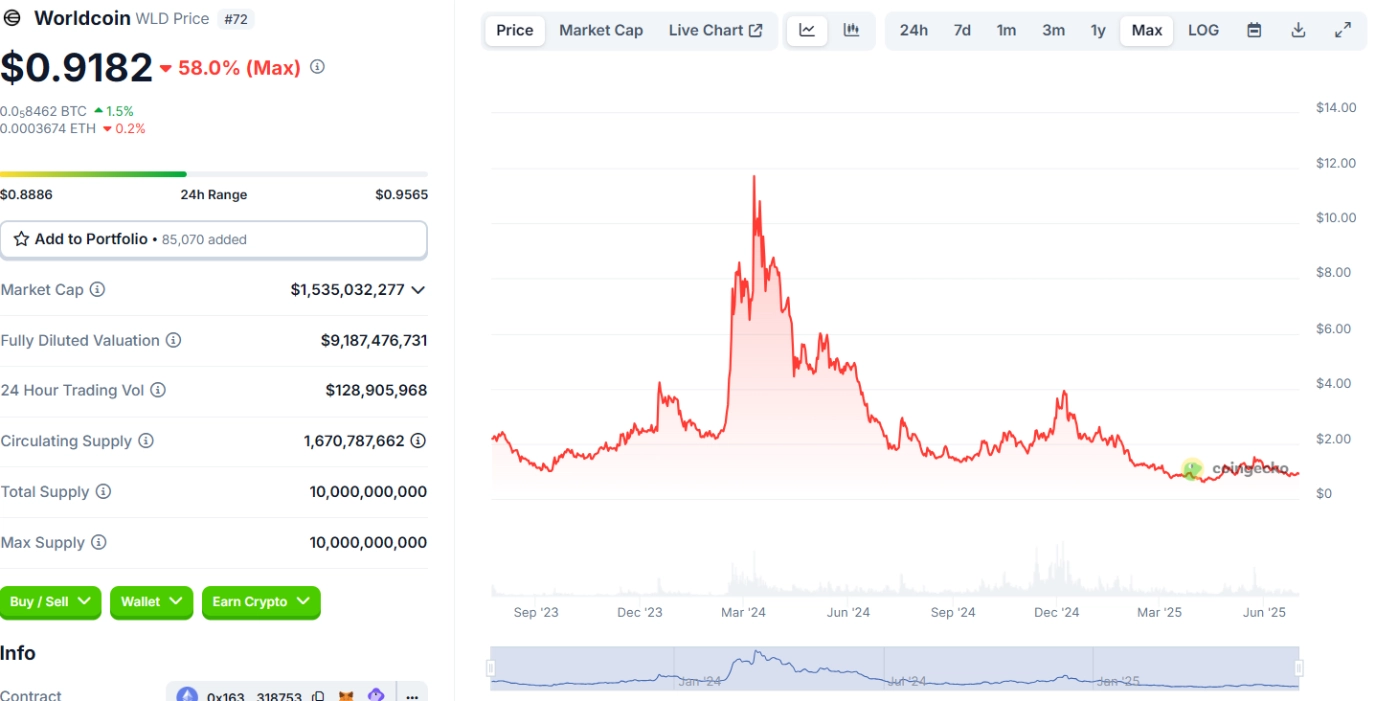Click the left handle of the chart navigator
Viewport: 1376px width, 701px height.
(491, 668)
